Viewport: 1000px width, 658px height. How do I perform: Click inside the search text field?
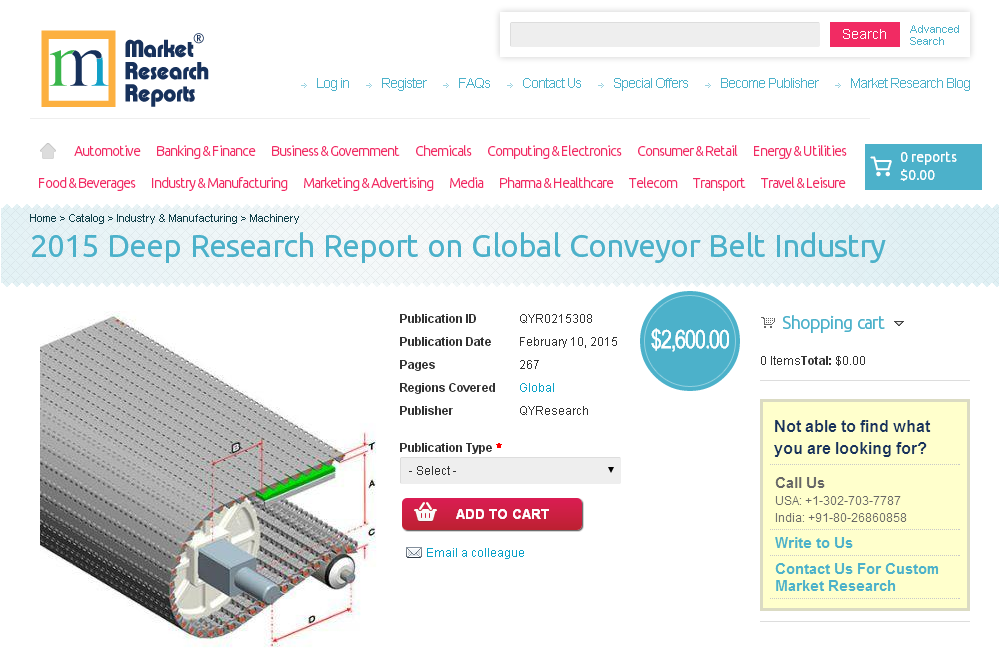(664, 34)
